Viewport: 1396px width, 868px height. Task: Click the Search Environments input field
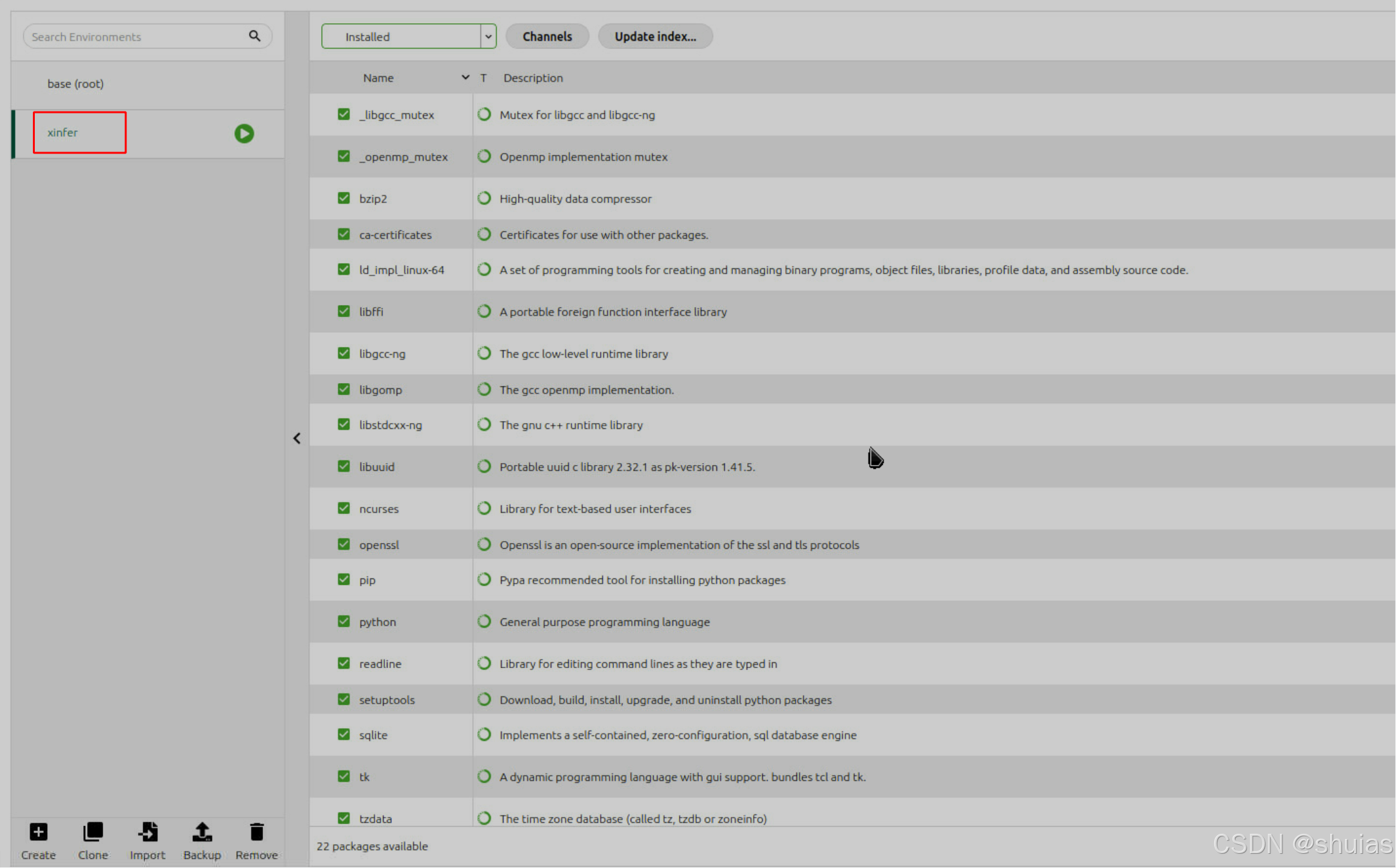(135, 37)
